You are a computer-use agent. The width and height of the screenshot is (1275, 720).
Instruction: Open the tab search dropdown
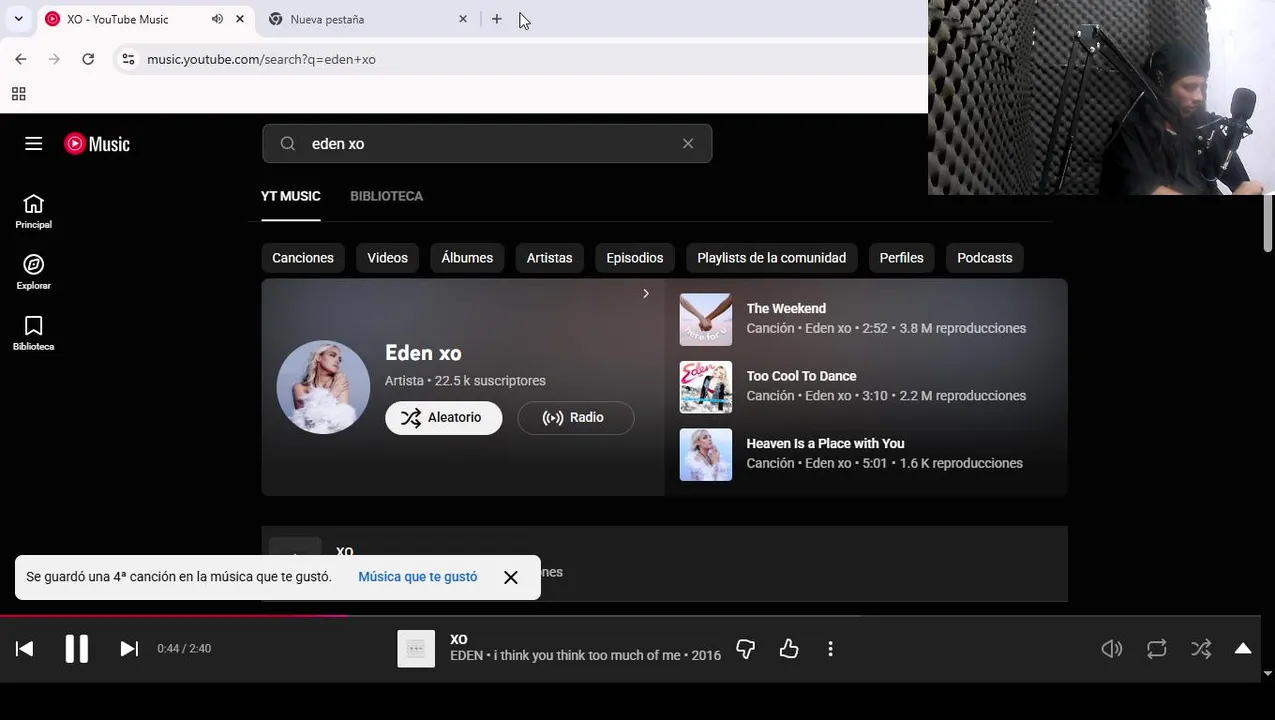[18, 19]
